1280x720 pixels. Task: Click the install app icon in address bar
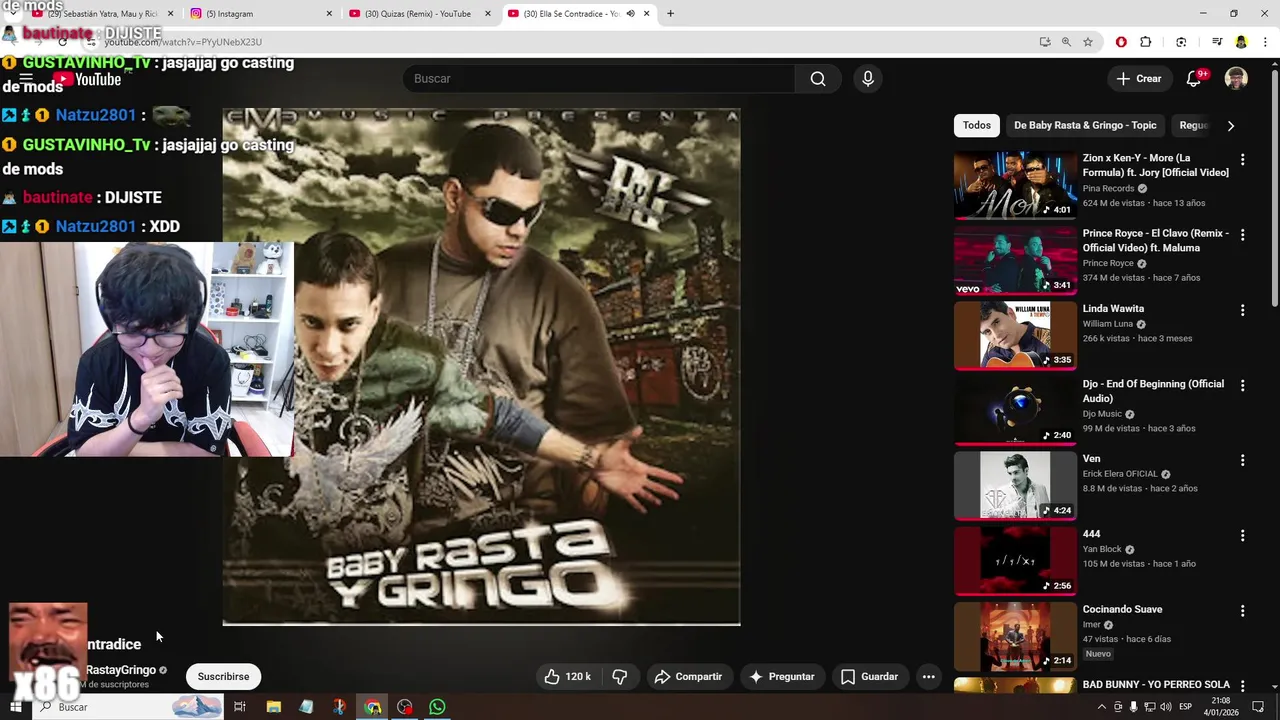(x=1045, y=42)
